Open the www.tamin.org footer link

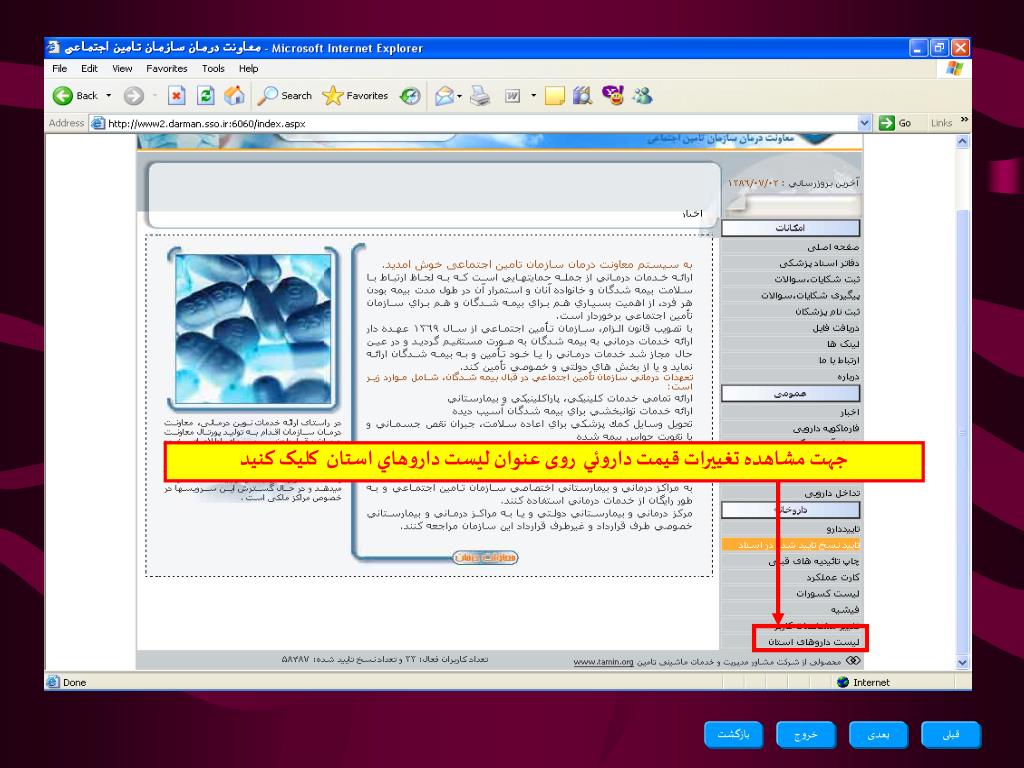click(x=603, y=662)
